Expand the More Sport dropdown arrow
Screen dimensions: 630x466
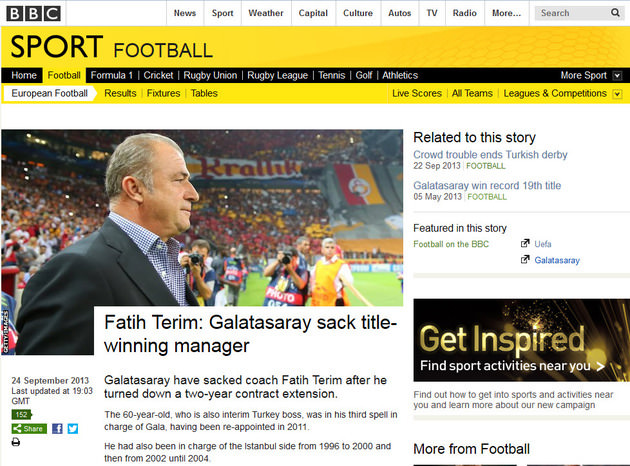pyautogui.click(x=618, y=76)
